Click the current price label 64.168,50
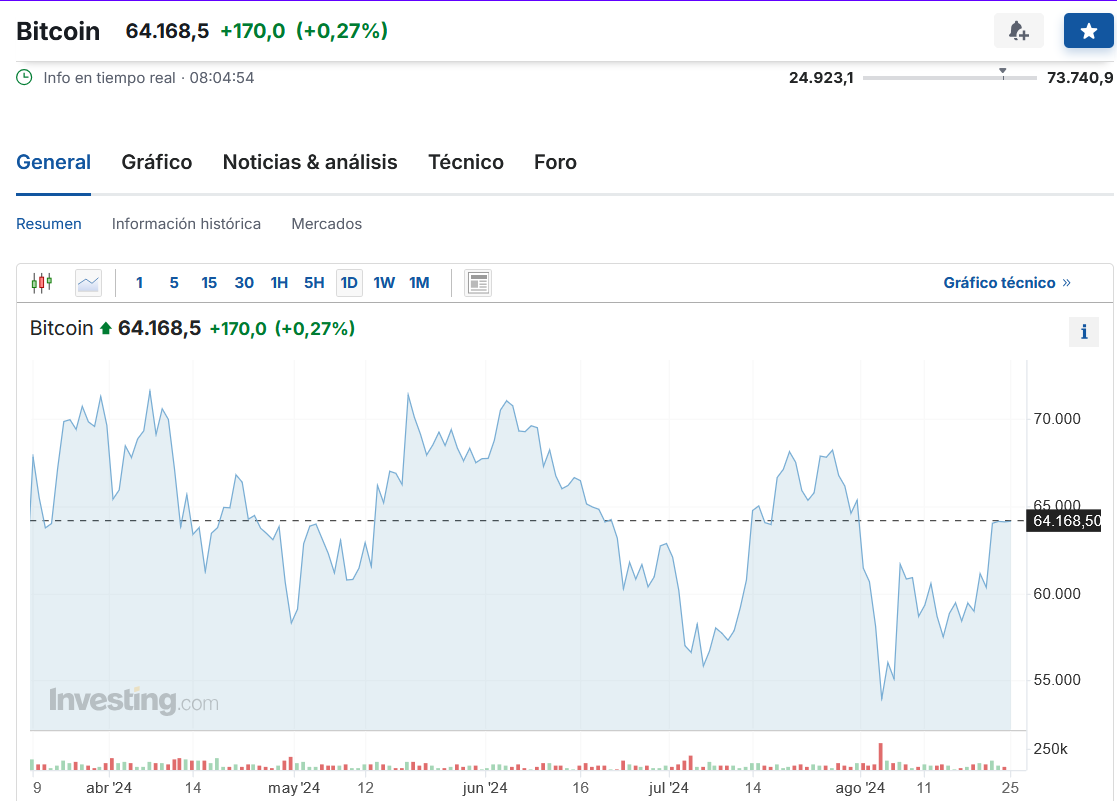1117x801 pixels. [x=1064, y=521]
